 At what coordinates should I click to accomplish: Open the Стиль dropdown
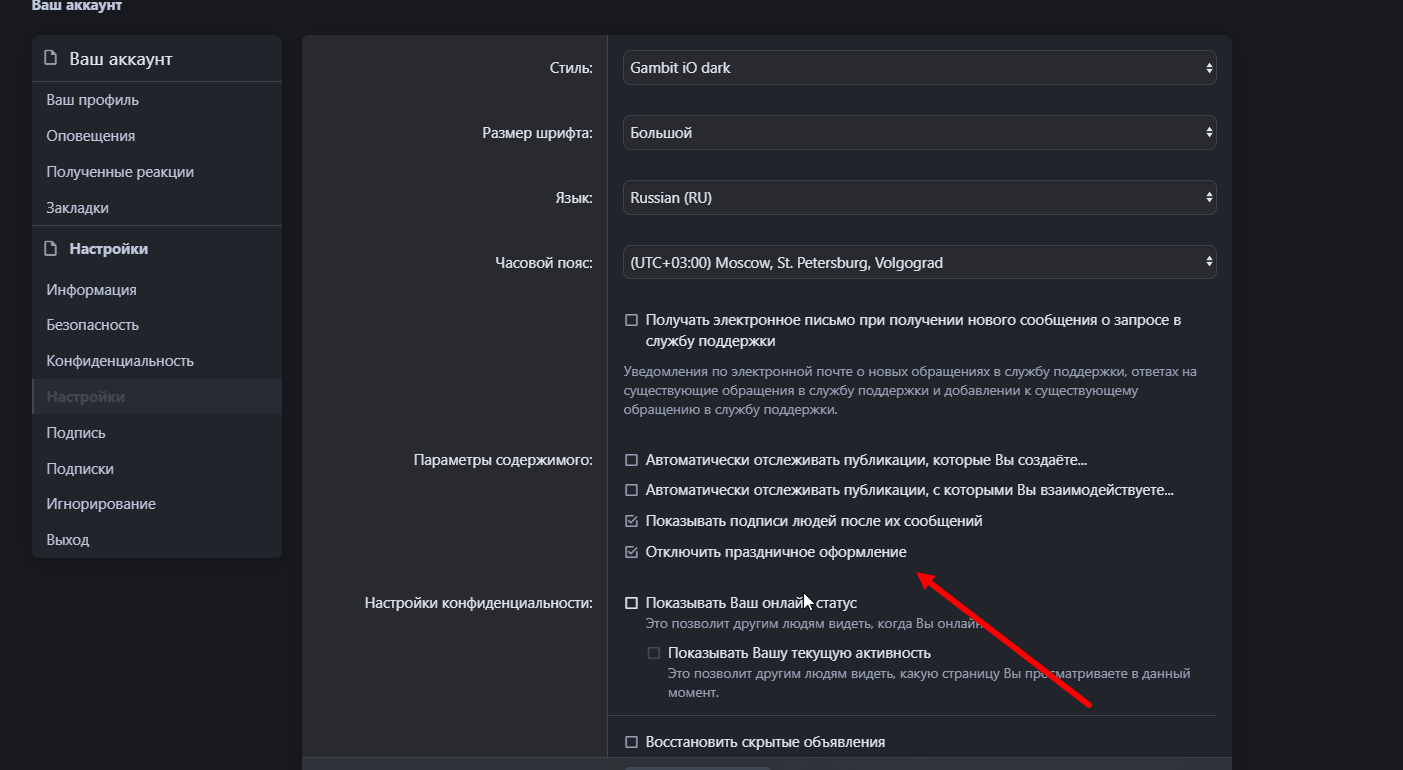pyautogui.click(x=919, y=68)
